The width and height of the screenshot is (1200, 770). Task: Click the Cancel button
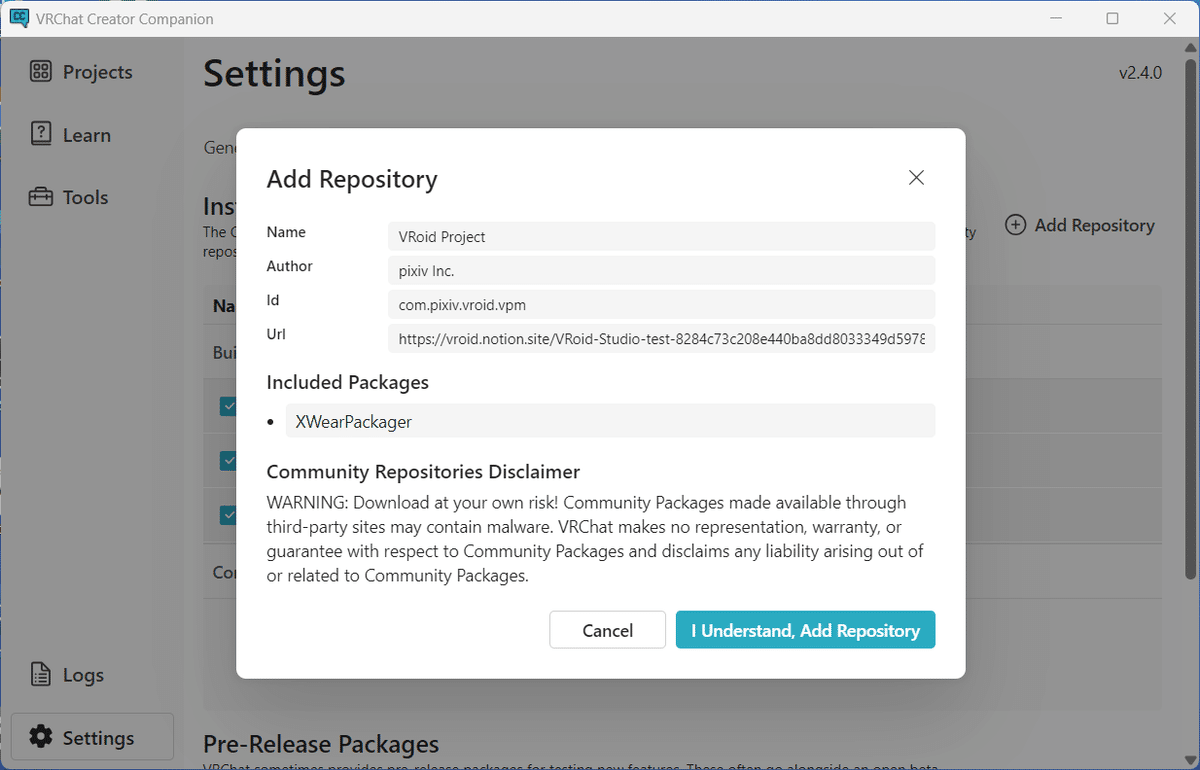tap(608, 630)
